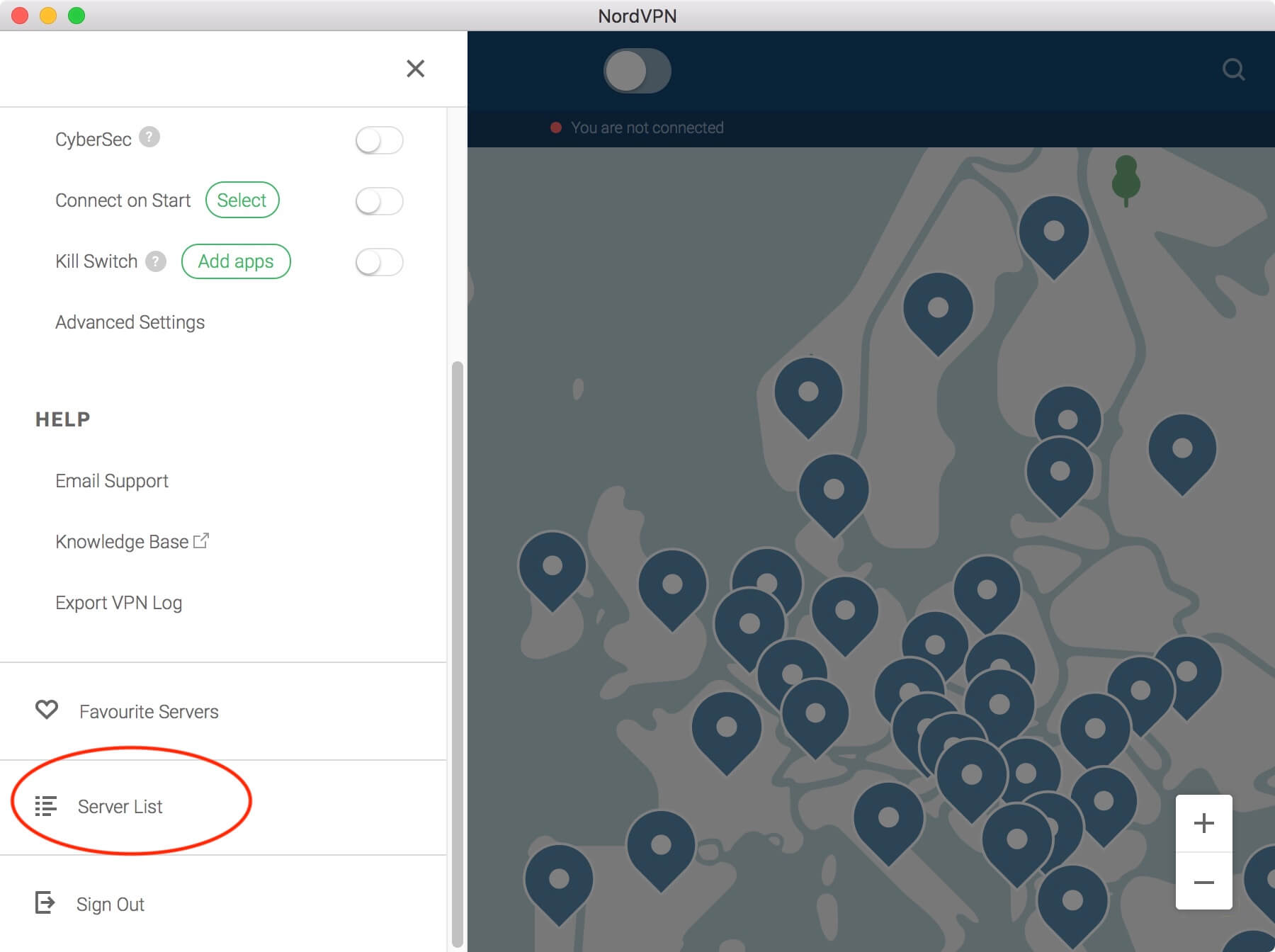Click Add apps for Kill Switch

click(236, 261)
